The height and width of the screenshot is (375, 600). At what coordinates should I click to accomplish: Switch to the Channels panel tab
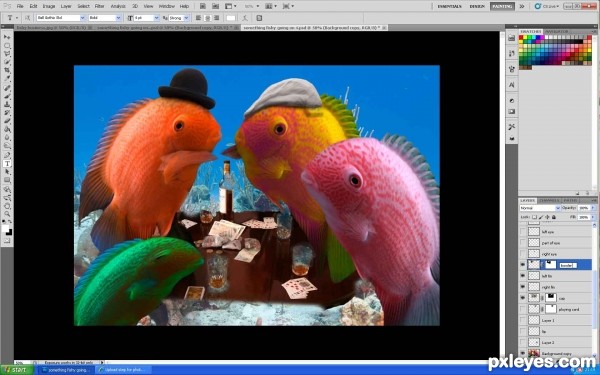click(x=549, y=201)
